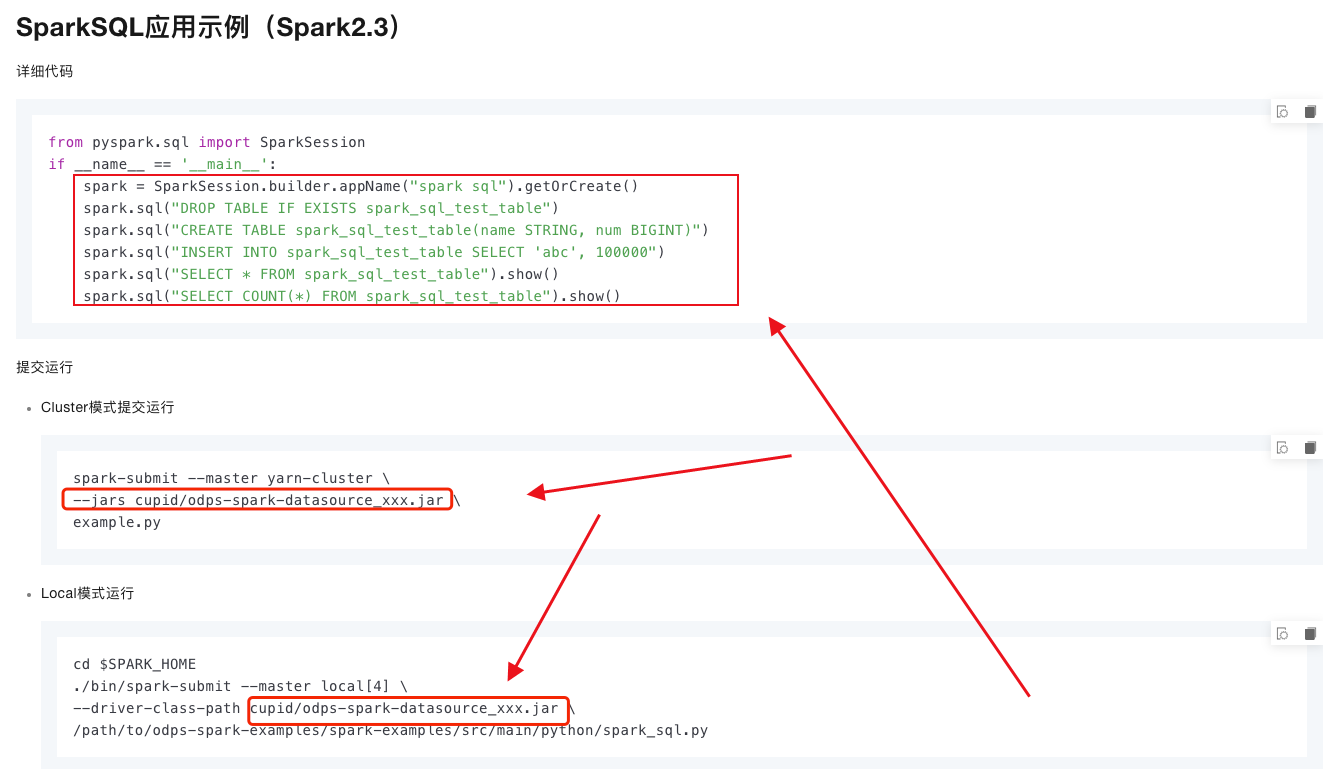1332x769 pixels.
Task: Click the line if __name__ == '__main__':
Action: coord(162,164)
